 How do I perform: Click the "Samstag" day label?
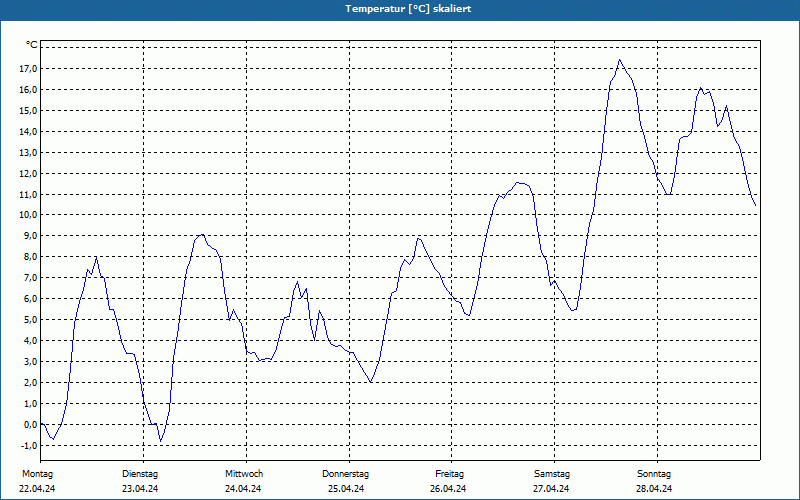pos(552,474)
